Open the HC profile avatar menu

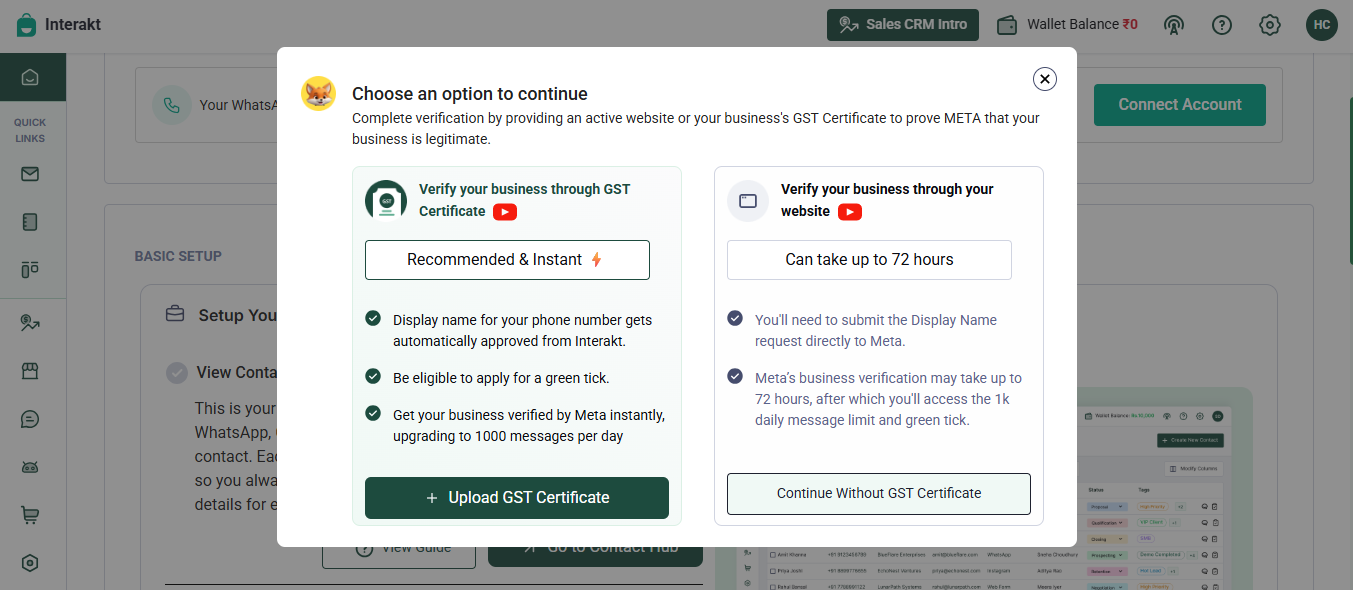pyautogui.click(x=1321, y=25)
